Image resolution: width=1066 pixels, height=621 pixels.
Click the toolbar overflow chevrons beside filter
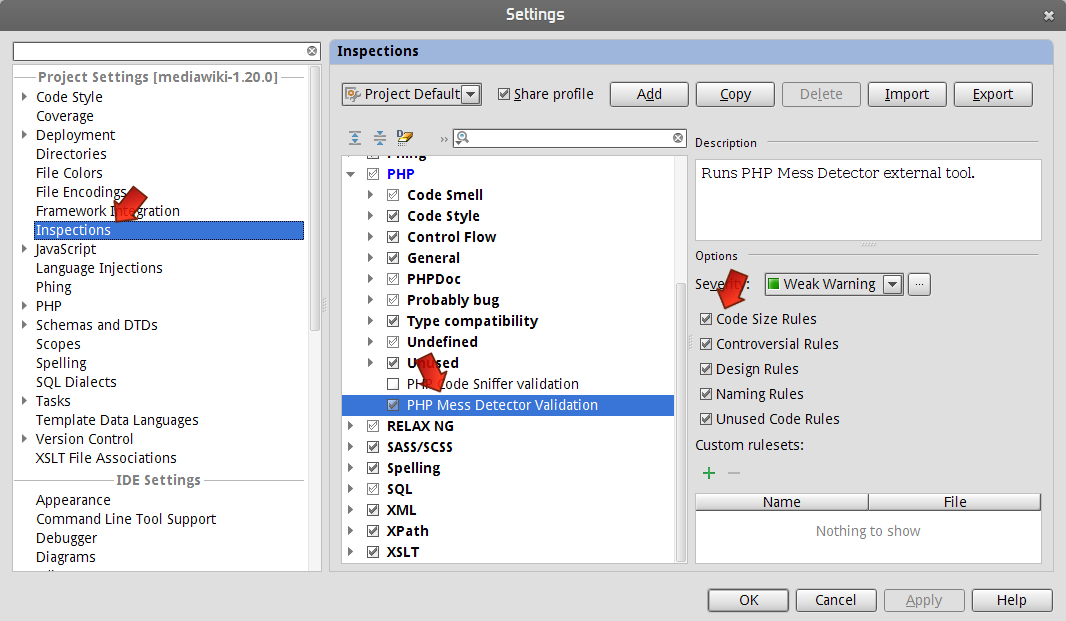point(444,139)
